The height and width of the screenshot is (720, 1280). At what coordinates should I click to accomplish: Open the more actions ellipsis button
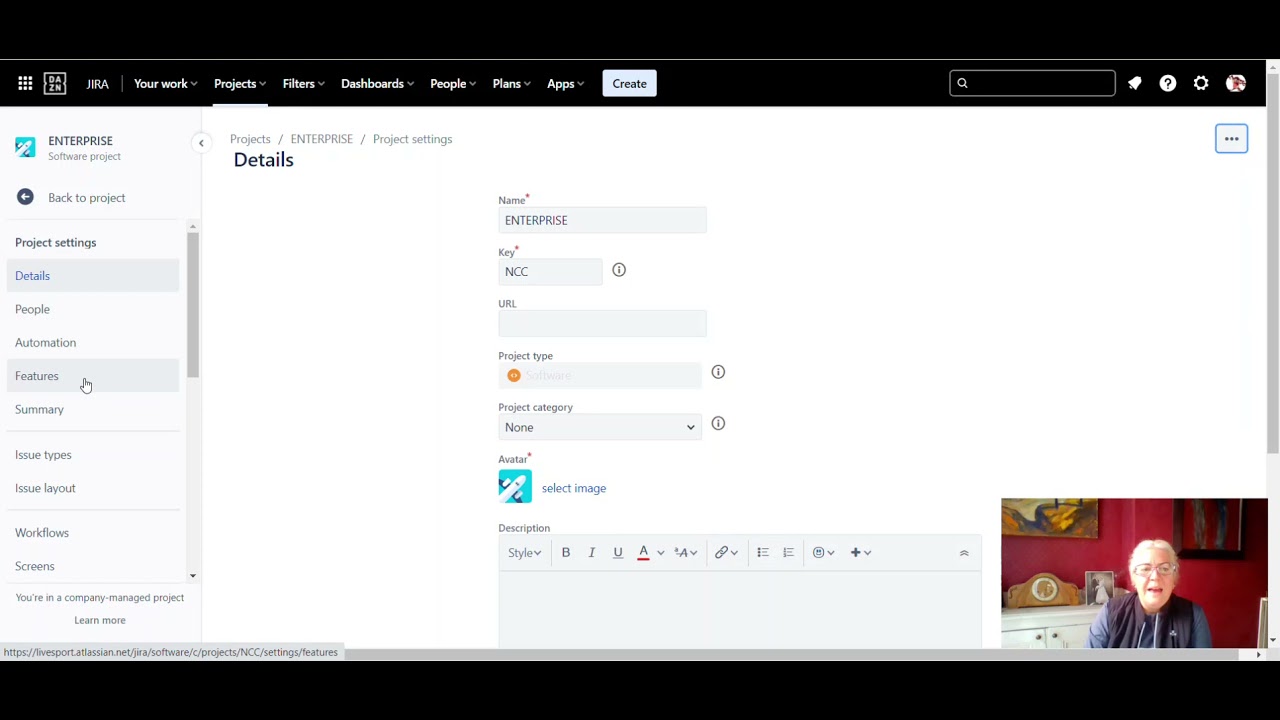(1232, 139)
